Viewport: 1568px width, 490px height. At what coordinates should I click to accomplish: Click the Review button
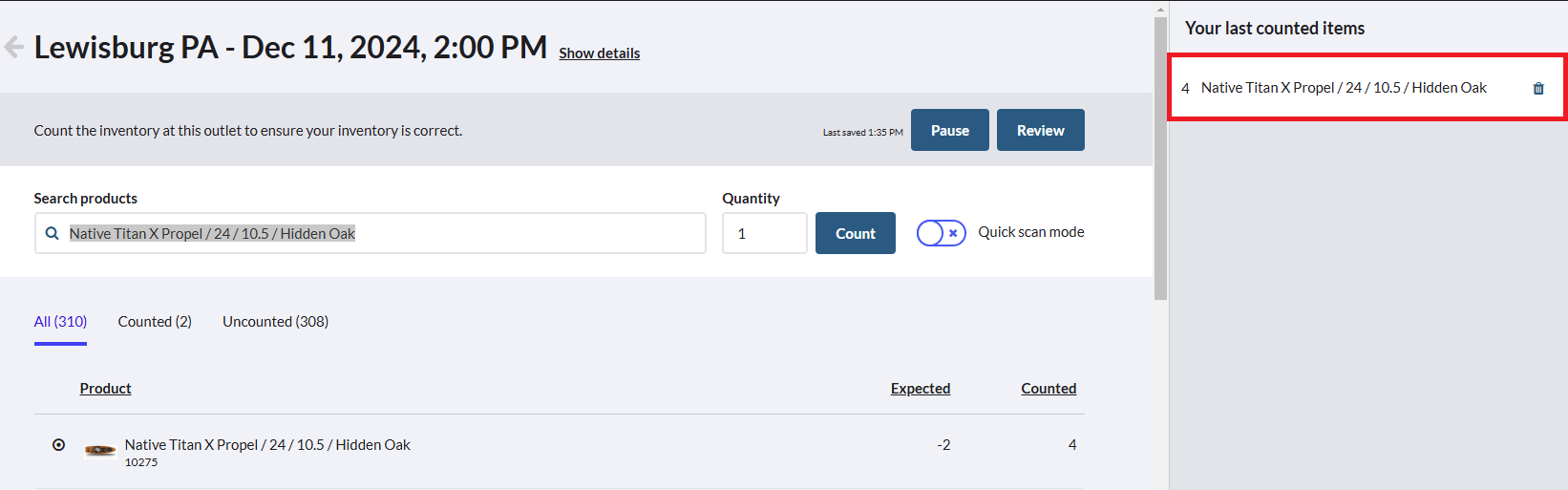click(1041, 130)
